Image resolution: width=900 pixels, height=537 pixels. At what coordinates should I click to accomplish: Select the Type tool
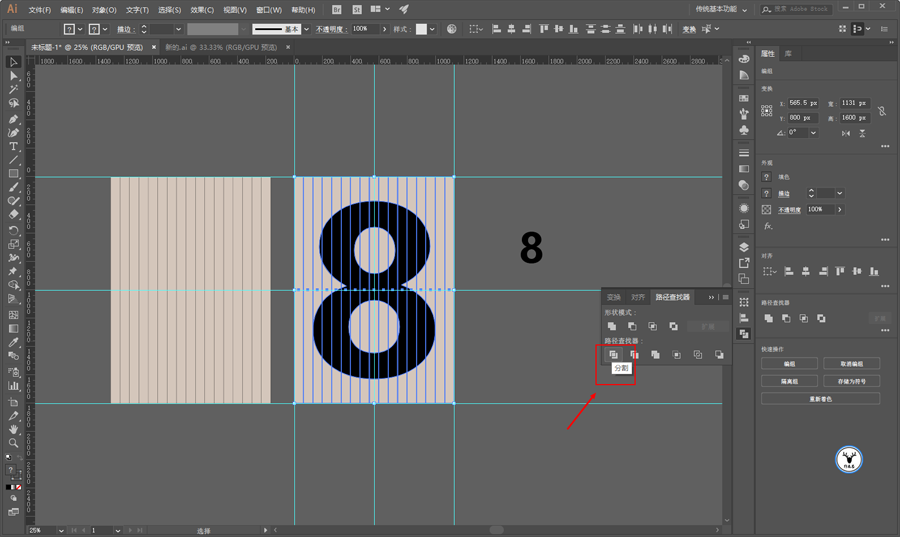coord(14,146)
